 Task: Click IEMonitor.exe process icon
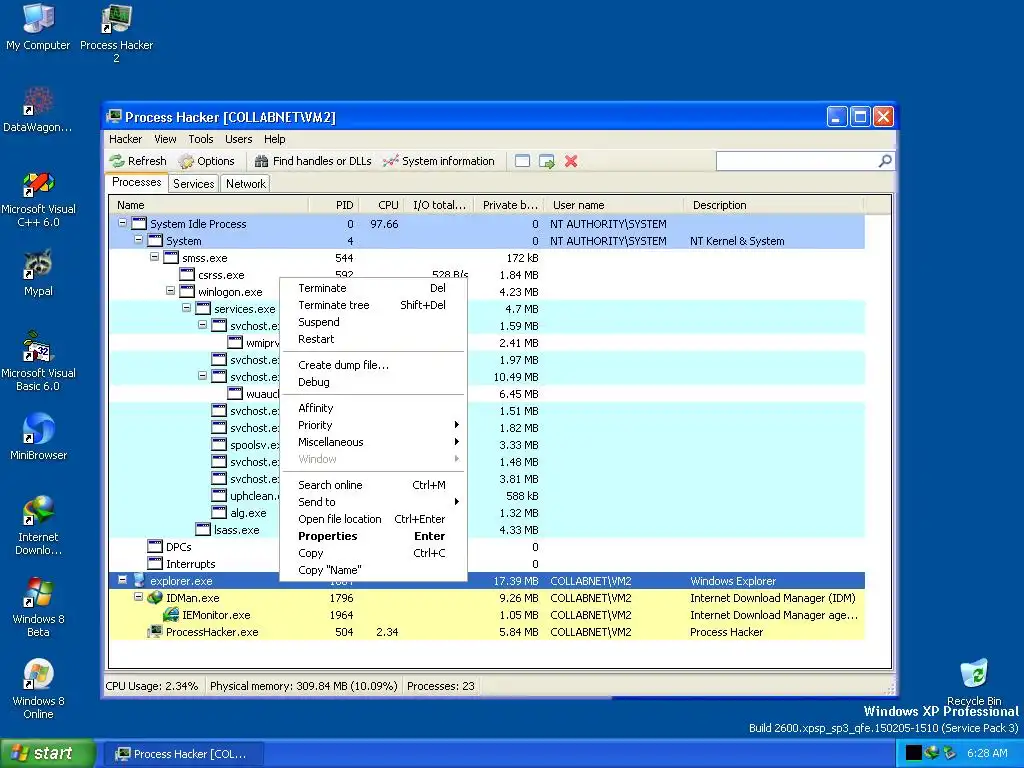tap(170, 615)
